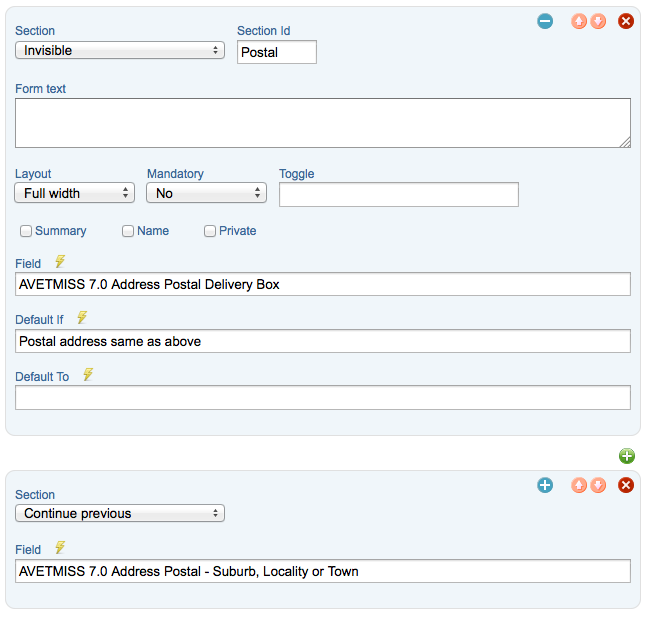The height and width of the screenshot is (618, 648).
Task: Move the Postal section up
Action: (x=579, y=21)
